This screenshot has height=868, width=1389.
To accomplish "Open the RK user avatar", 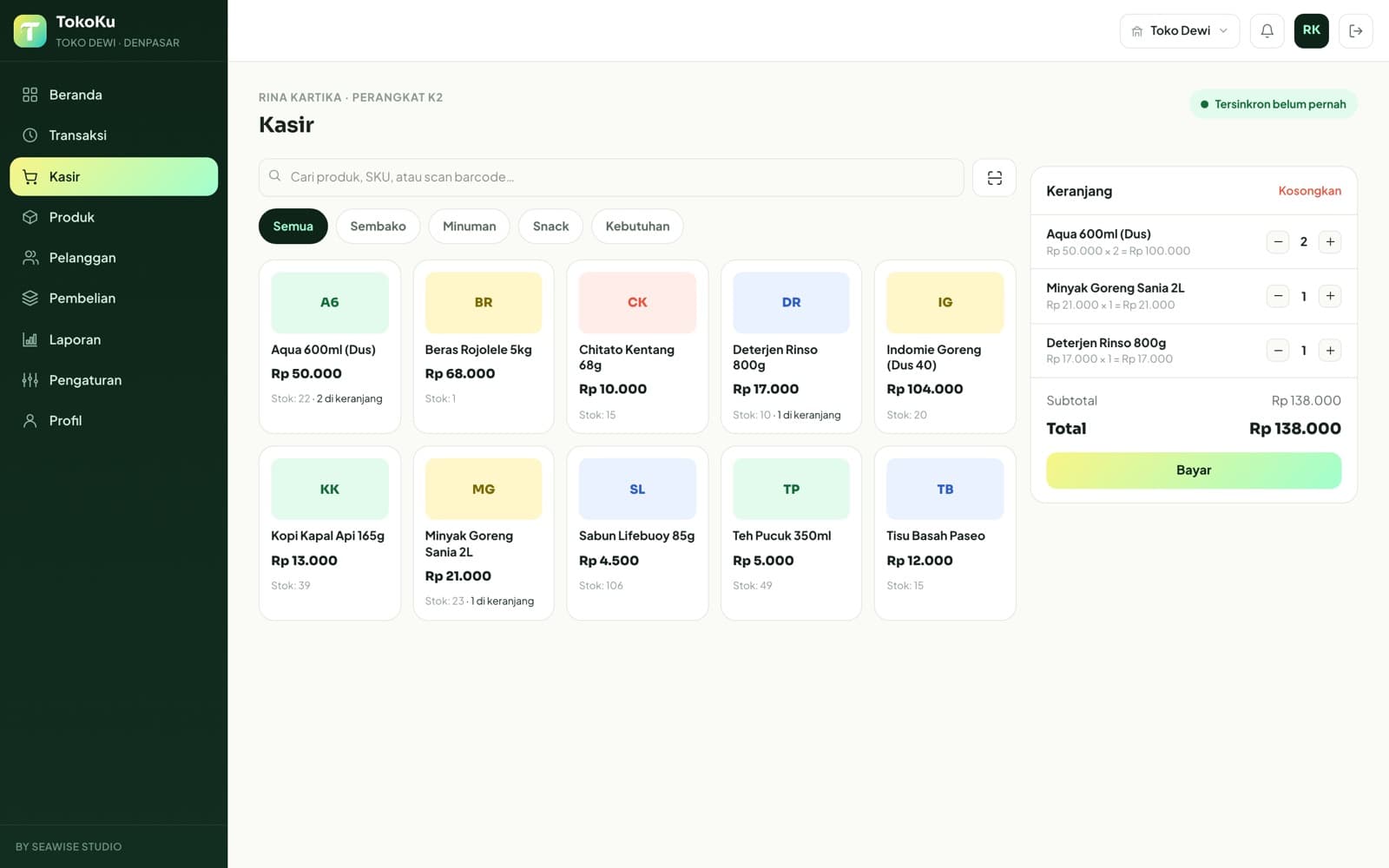I will point(1311,31).
